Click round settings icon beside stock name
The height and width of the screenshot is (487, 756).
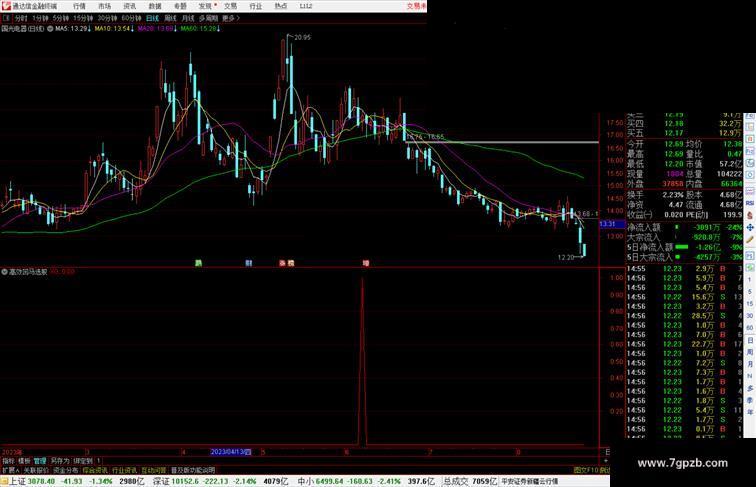(x=50, y=29)
